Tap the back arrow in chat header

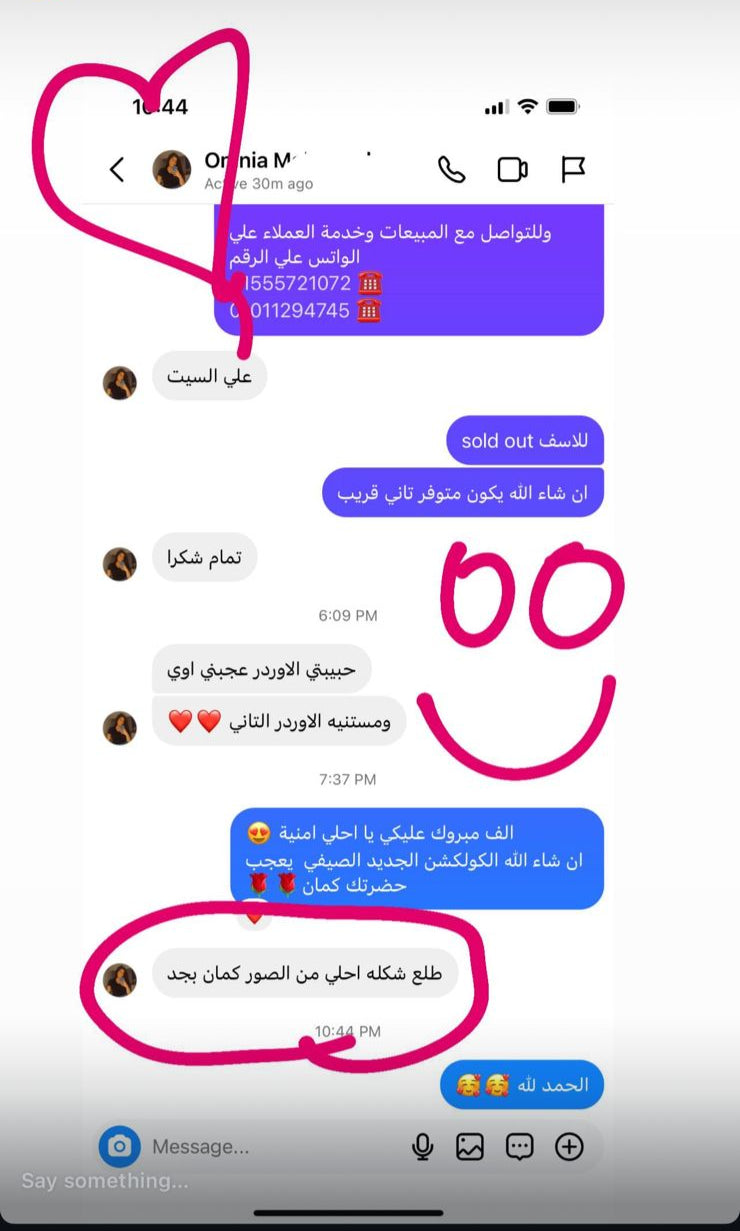(x=117, y=170)
